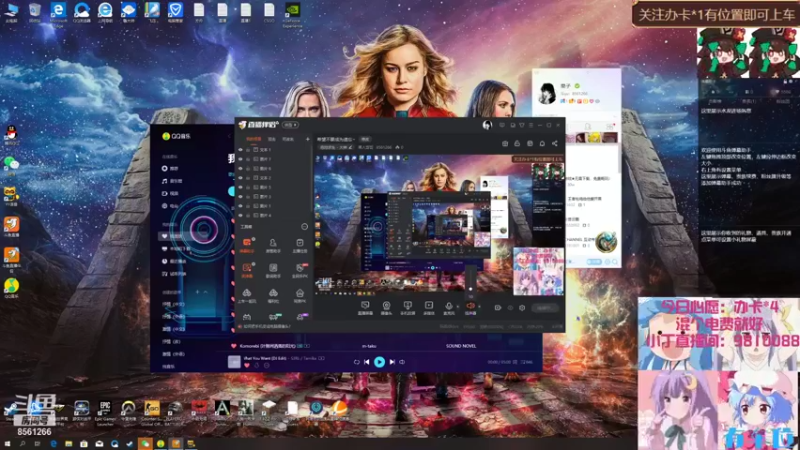Screen dimensions: 800x450
Task: Toggle the lock icon on 文本 1 layer
Action: coord(248,150)
